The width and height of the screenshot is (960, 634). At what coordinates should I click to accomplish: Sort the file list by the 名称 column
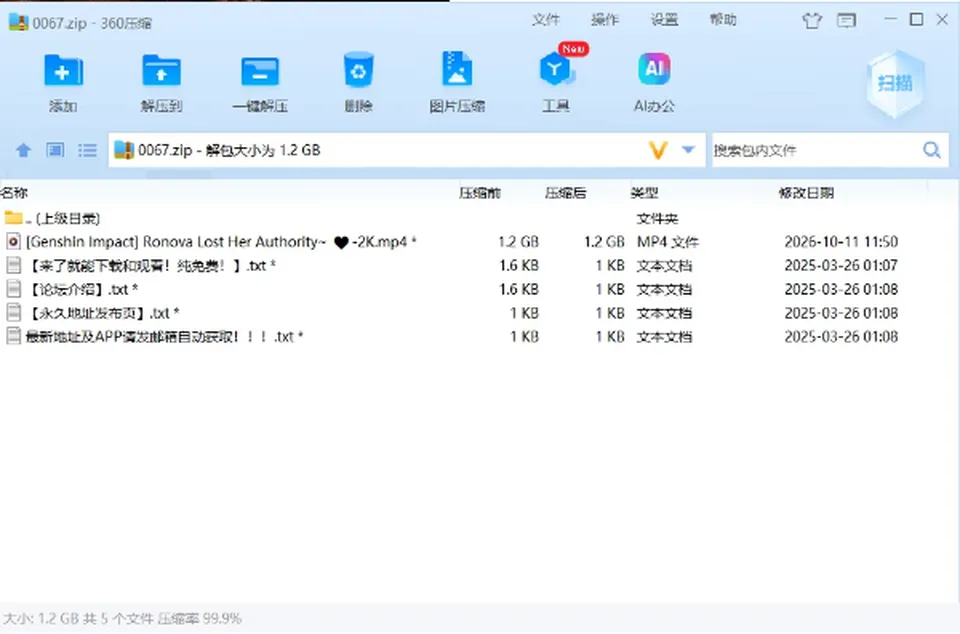tap(15, 193)
